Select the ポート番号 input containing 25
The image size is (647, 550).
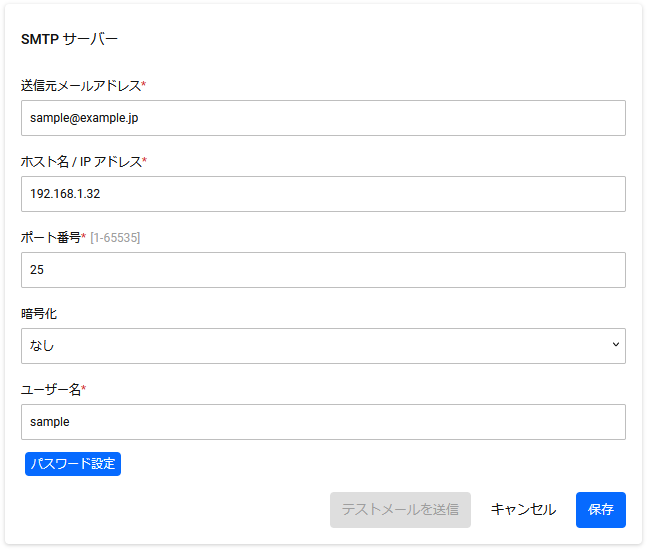click(323, 270)
